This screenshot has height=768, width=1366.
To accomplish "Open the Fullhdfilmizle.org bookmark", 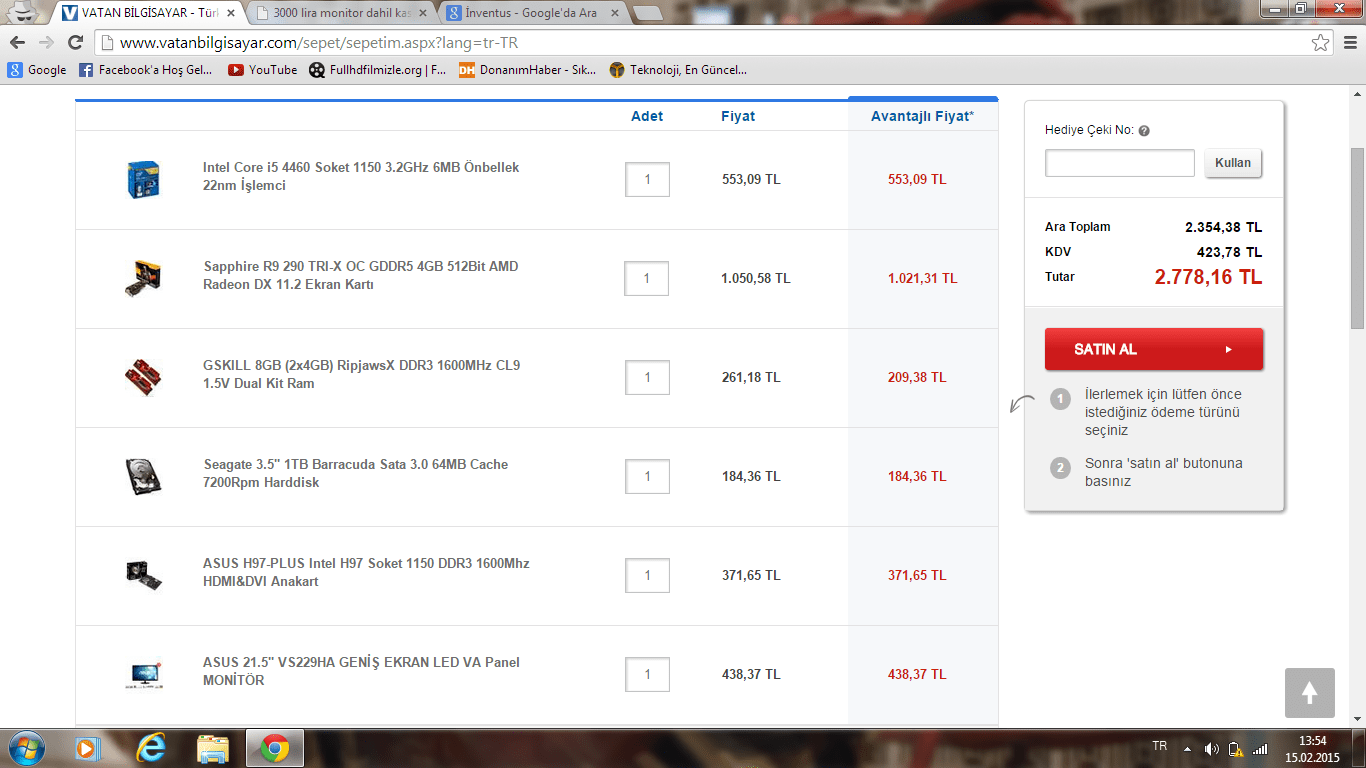I will tap(378, 70).
